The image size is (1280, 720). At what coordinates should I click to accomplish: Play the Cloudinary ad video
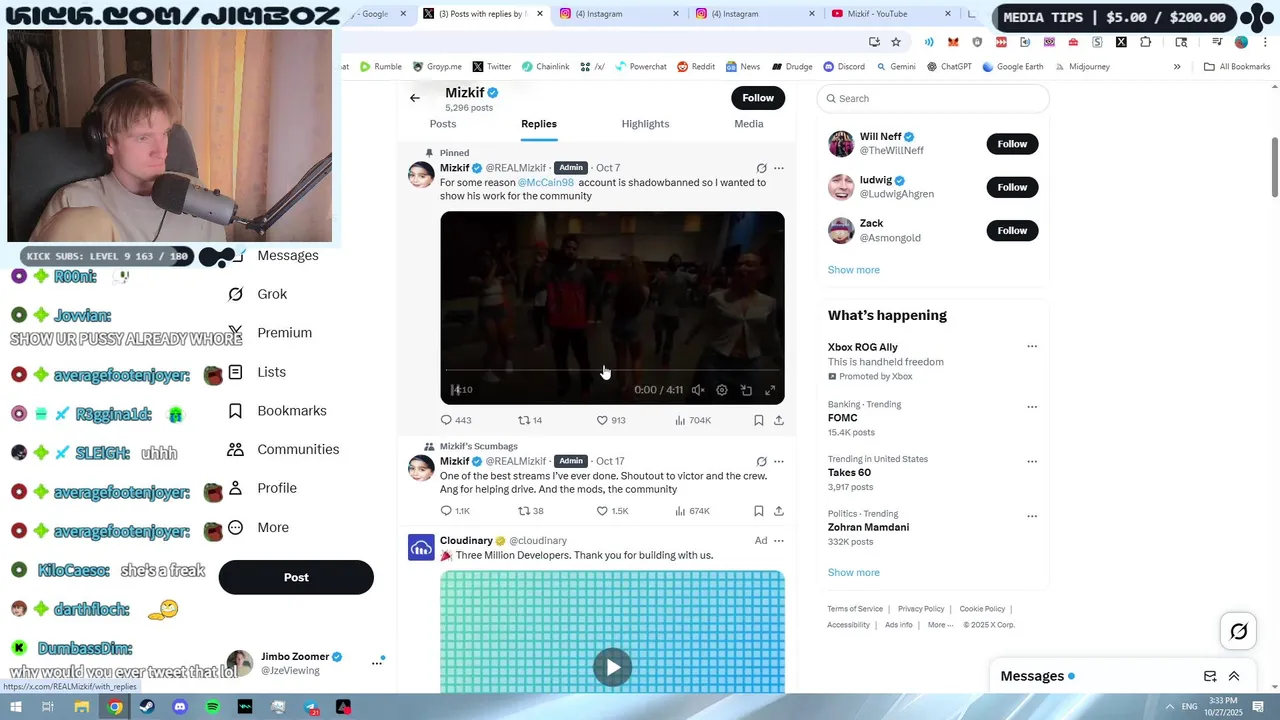coord(612,667)
